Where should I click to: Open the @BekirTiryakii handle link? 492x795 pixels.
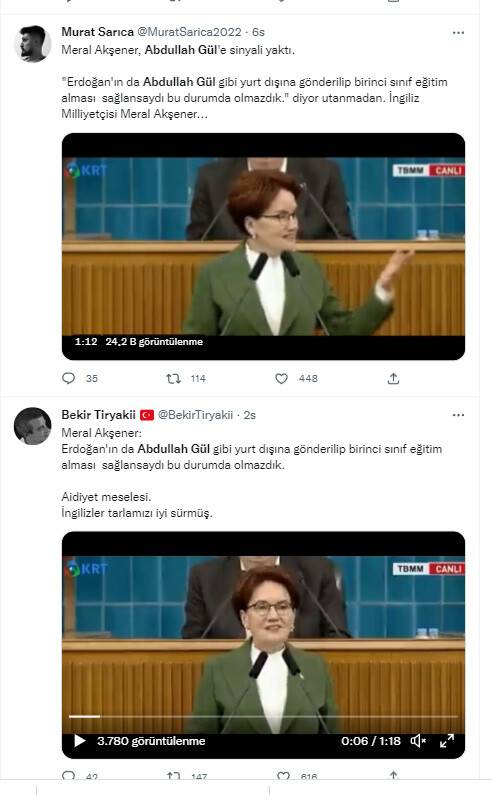pos(195,415)
